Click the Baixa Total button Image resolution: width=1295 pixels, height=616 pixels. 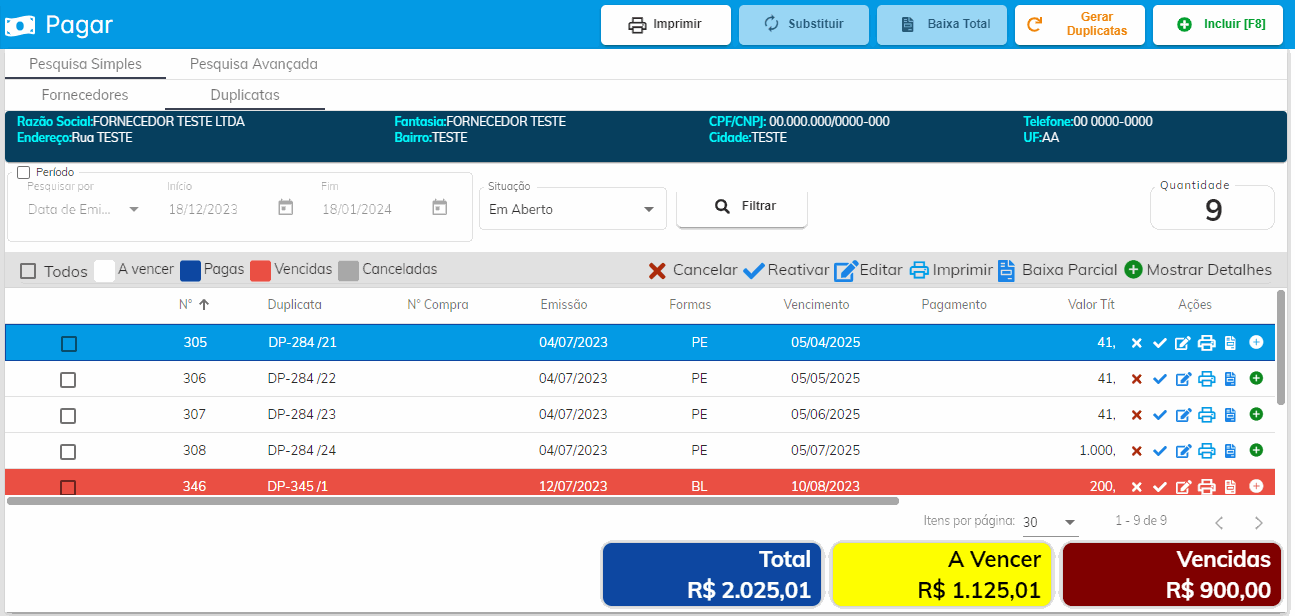click(942, 24)
